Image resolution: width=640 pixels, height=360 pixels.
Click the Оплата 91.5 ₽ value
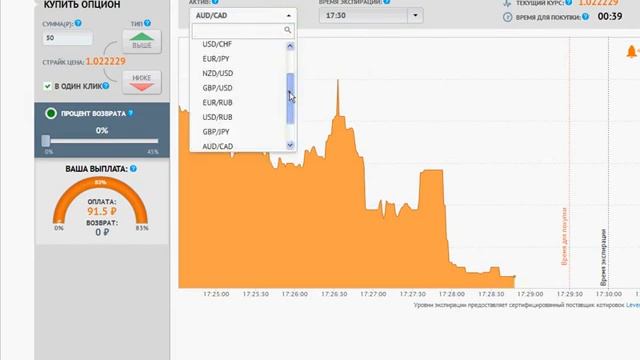tap(102, 211)
